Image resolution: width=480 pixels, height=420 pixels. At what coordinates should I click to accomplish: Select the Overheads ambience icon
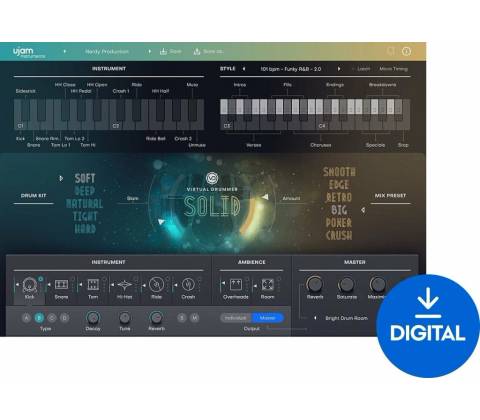tap(236, 284)
